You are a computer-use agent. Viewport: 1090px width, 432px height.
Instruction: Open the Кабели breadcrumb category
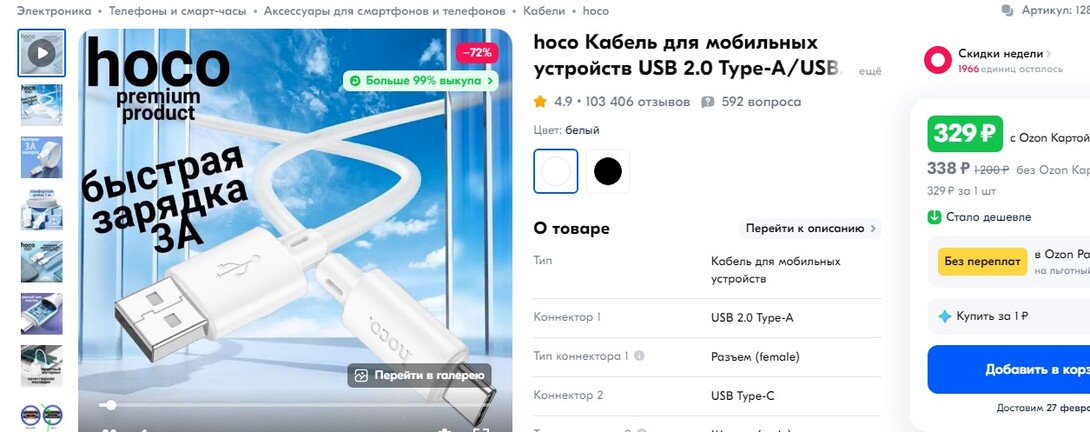[x=544, y=11]
